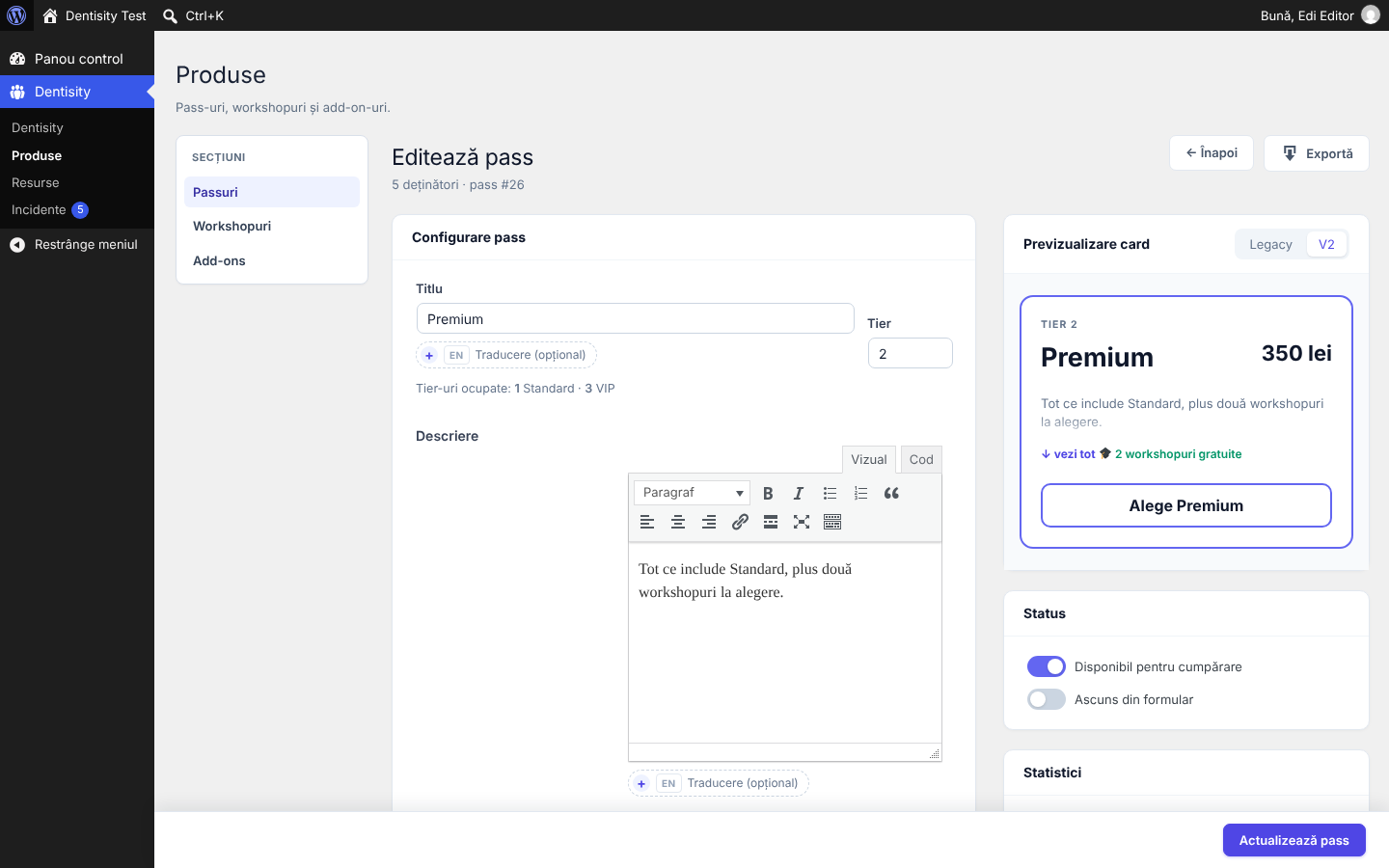This screenshot has width=1389, height=868.
Task: Click into the description text area
Action: pos(785,642)
